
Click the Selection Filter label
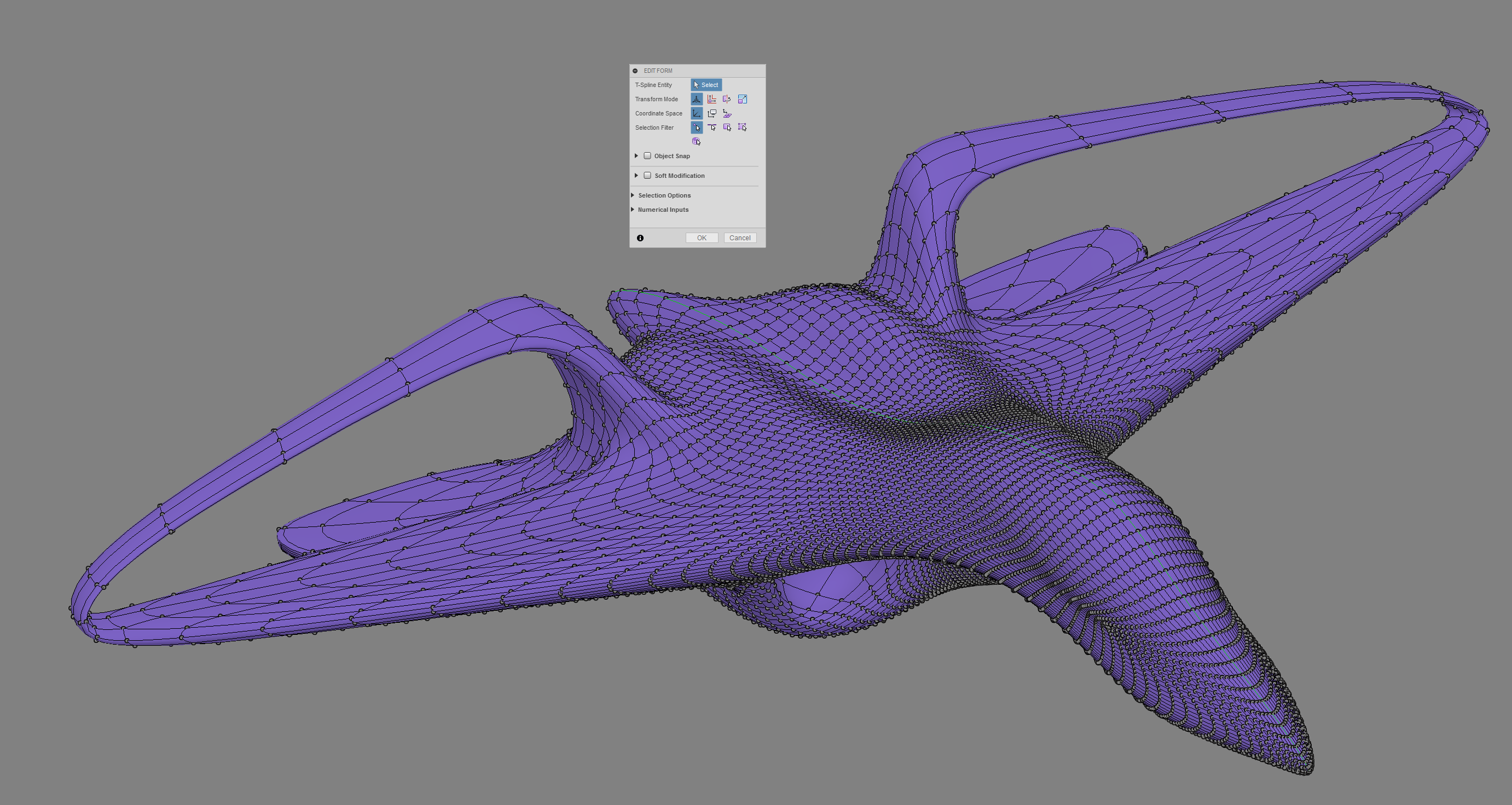654,128
